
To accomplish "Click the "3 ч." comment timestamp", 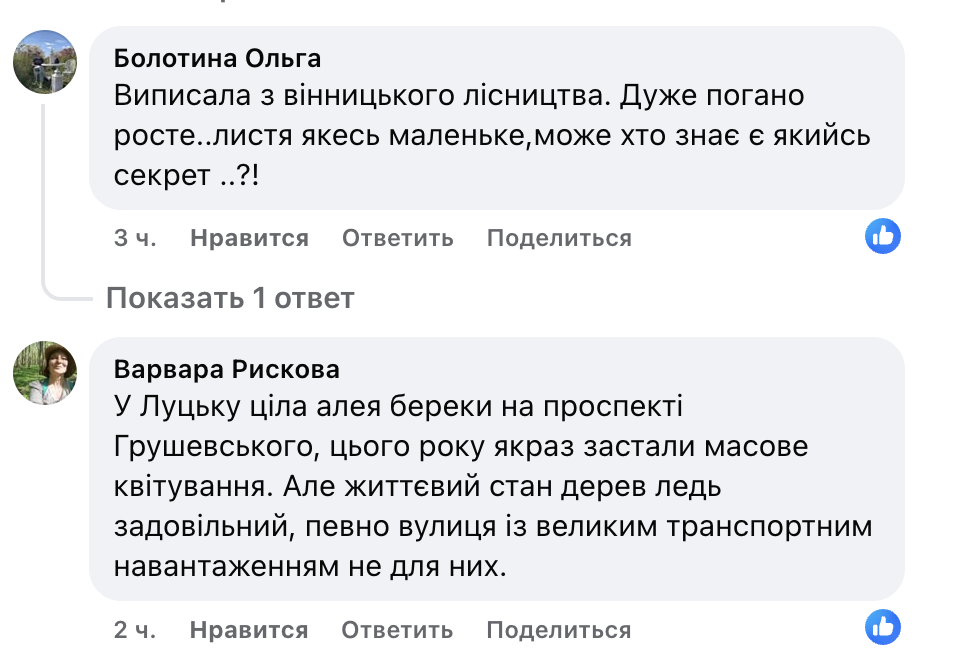I will pos(135,238).
